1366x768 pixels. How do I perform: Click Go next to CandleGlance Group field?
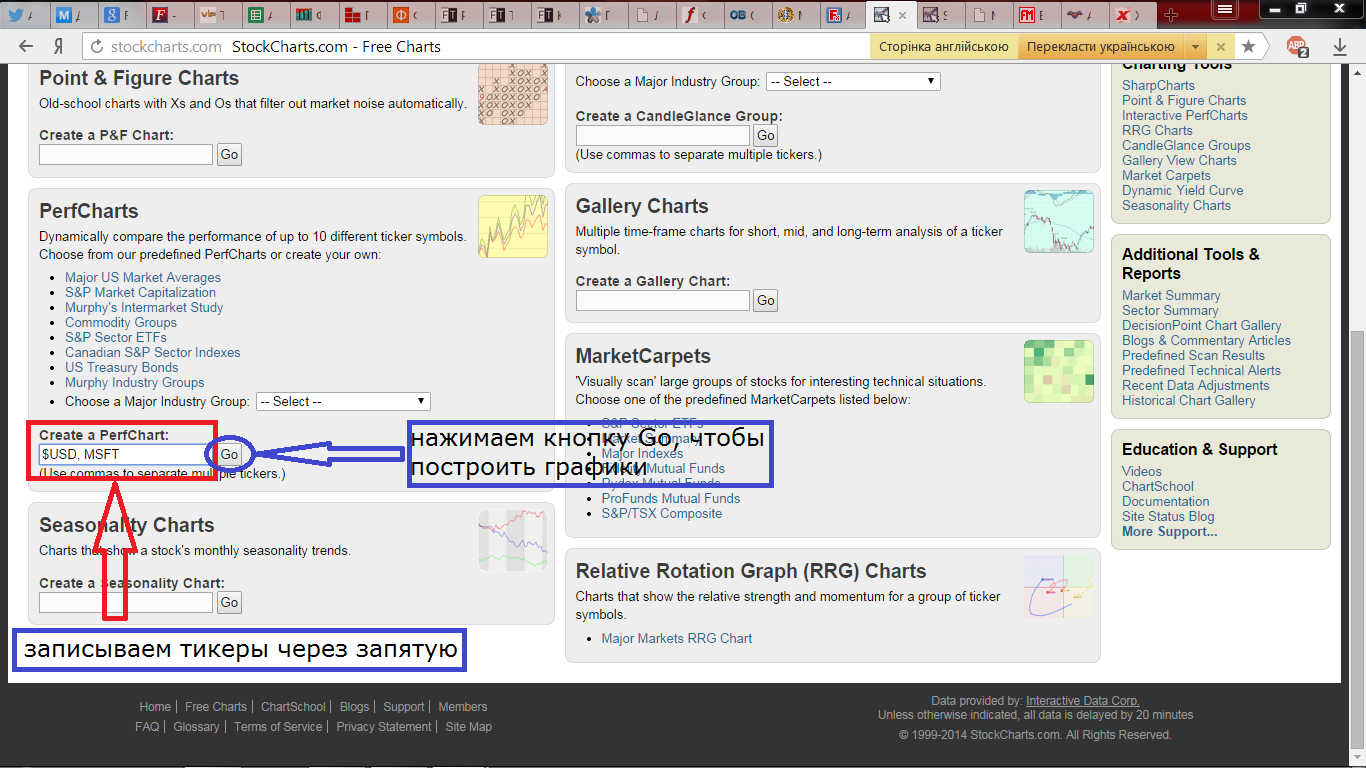click(x=766, y=135)
